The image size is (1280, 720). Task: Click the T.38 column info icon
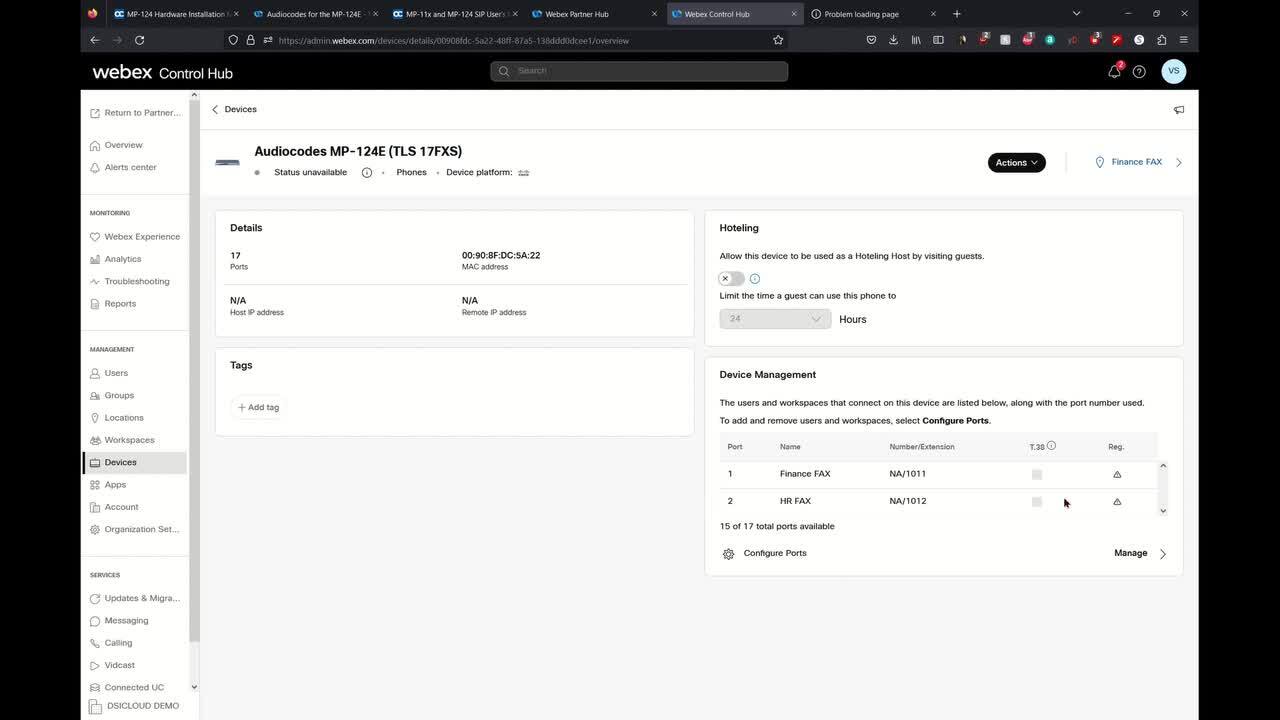pos(1051,446)
